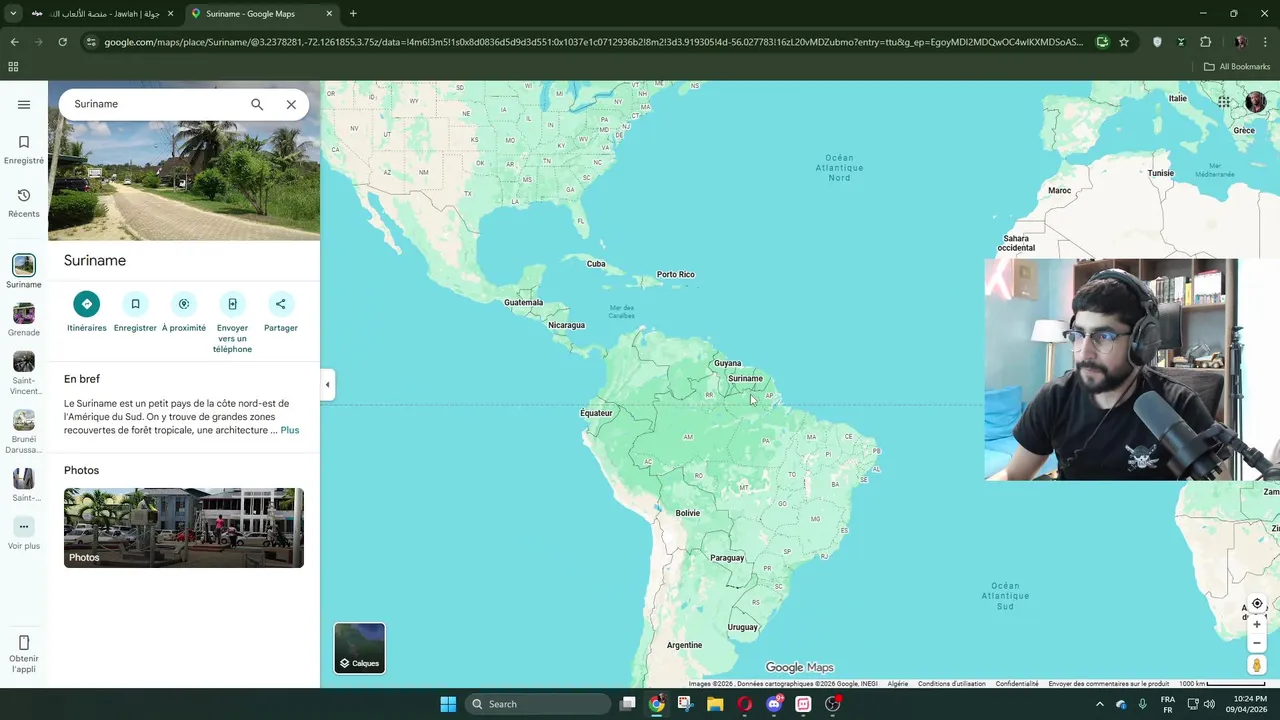This screenshot has height=720, width=1280.
Task: Open Chrome from the taskbar
Action: pyautogui.click(x=656, y=704)
